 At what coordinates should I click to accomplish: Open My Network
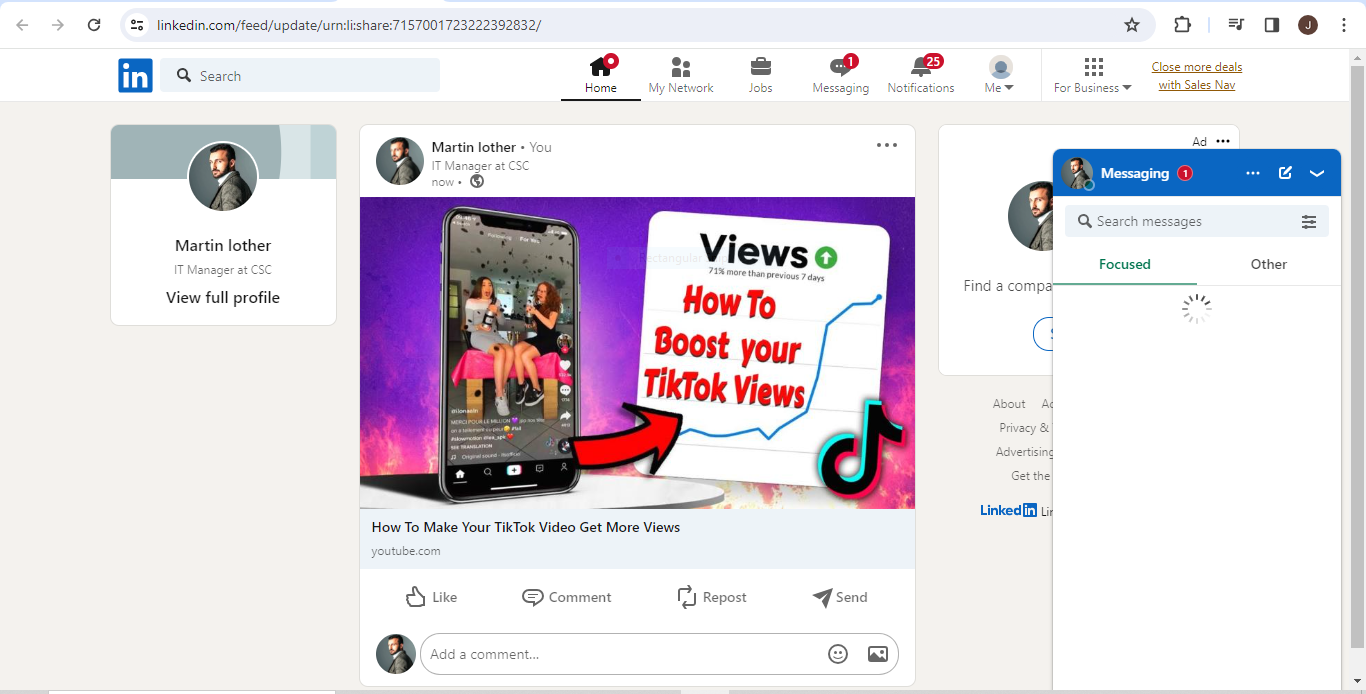681,75
